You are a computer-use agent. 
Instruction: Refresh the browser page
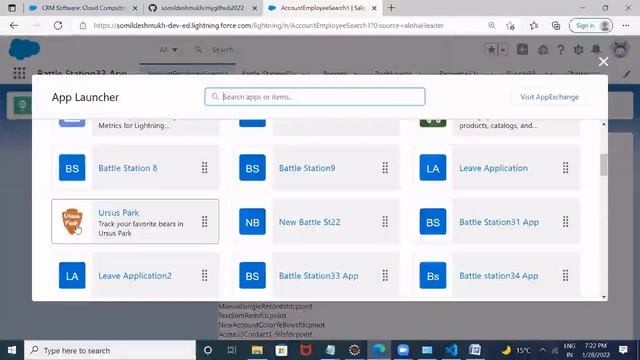pyautogui.click(x=58, y=25)
